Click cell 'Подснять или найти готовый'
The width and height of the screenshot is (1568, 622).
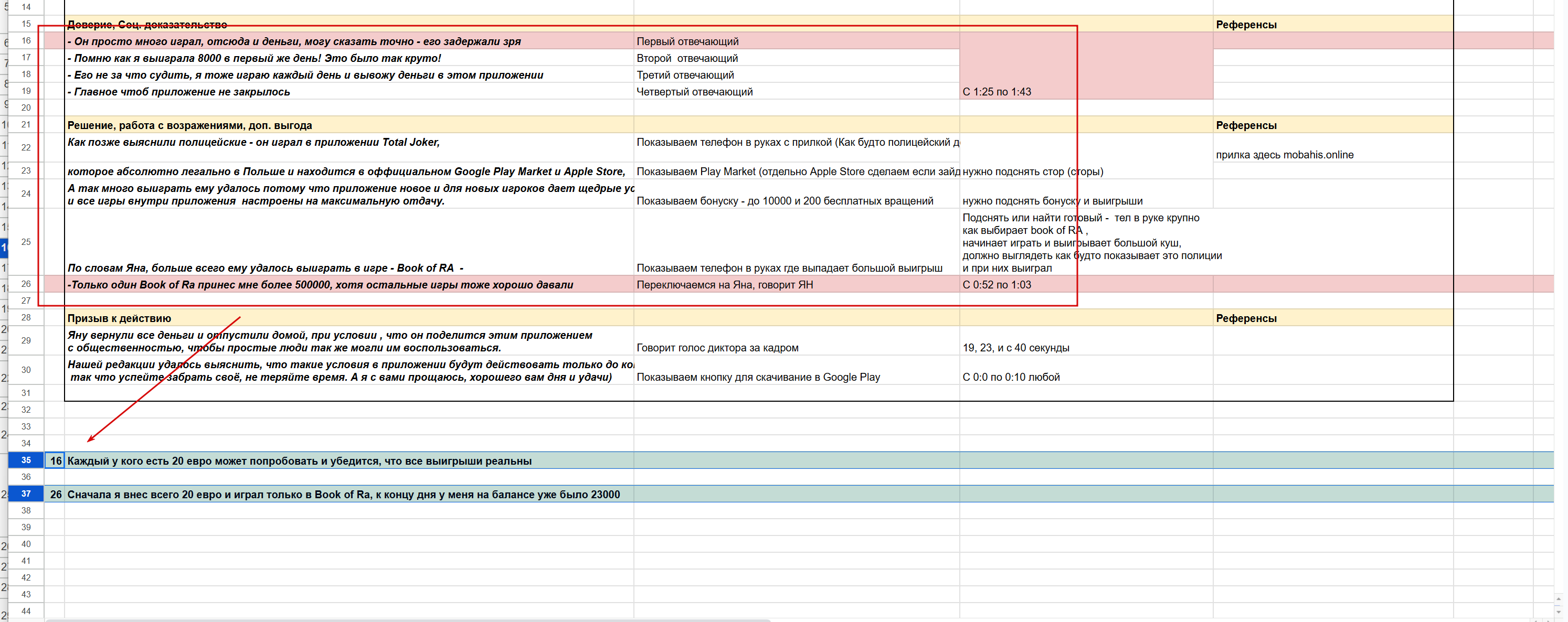coord(1086,242)
